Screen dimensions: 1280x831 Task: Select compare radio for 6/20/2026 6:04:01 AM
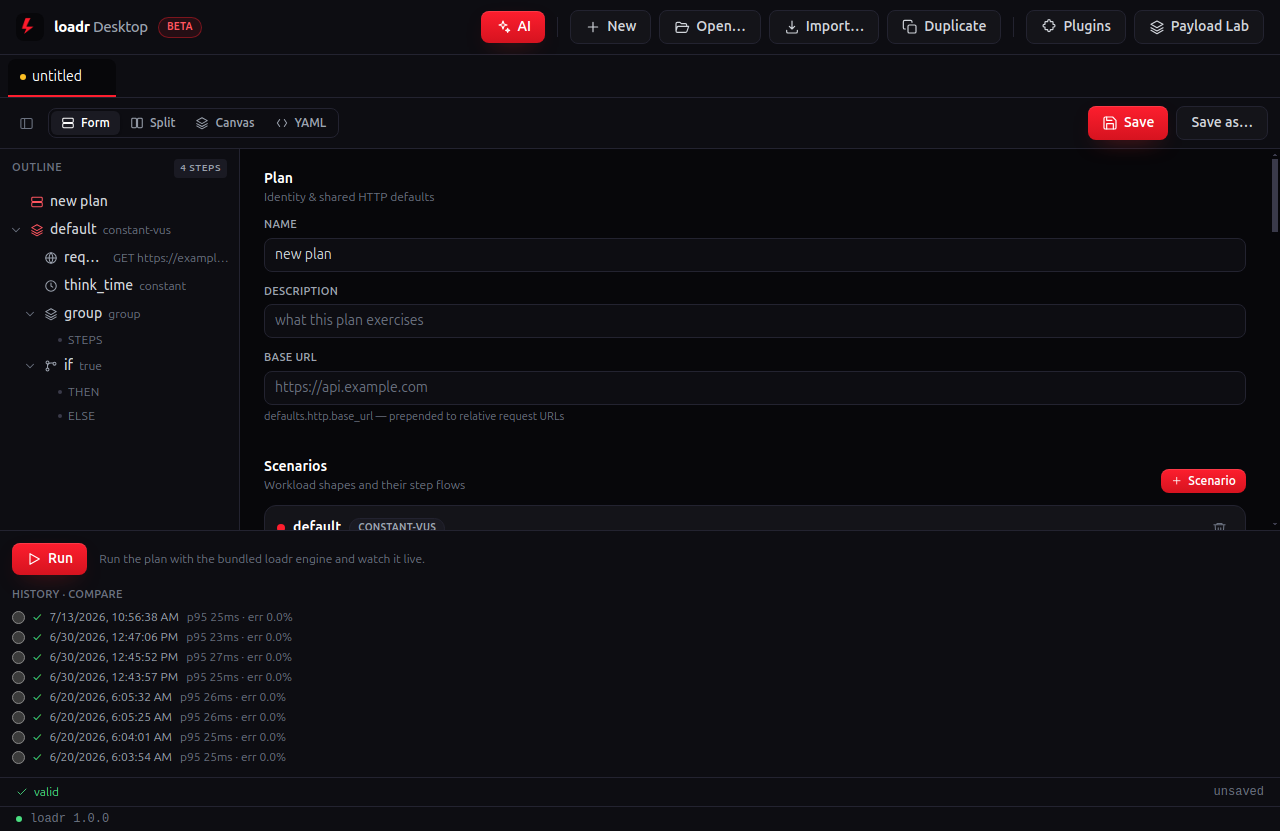(18, 737)
